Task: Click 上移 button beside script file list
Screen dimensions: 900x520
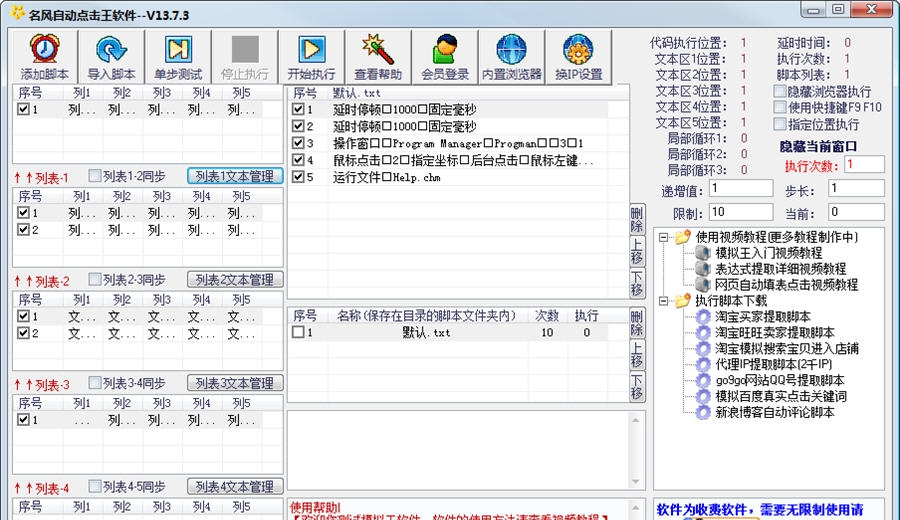Action: coord(637,355)
